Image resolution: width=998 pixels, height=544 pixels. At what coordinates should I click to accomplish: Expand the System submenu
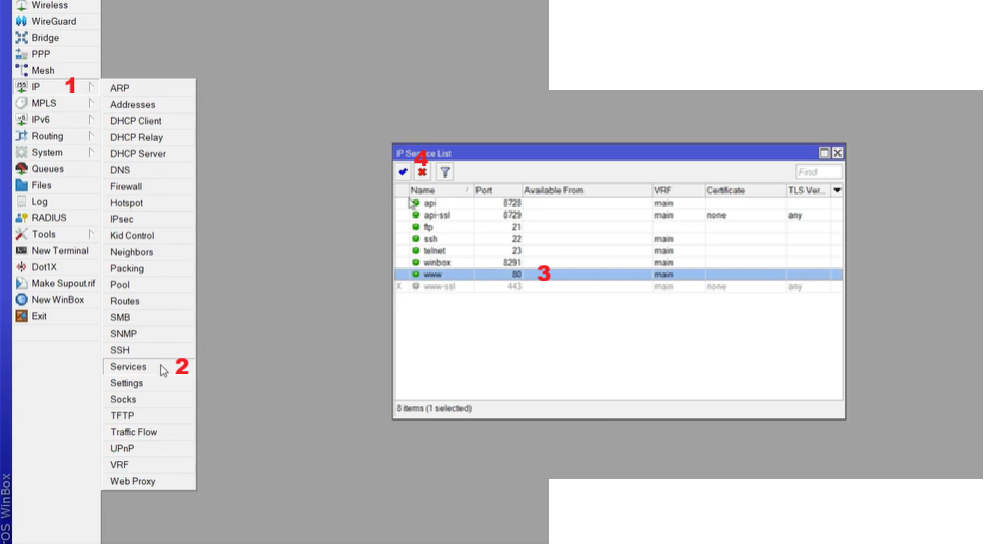47,153
